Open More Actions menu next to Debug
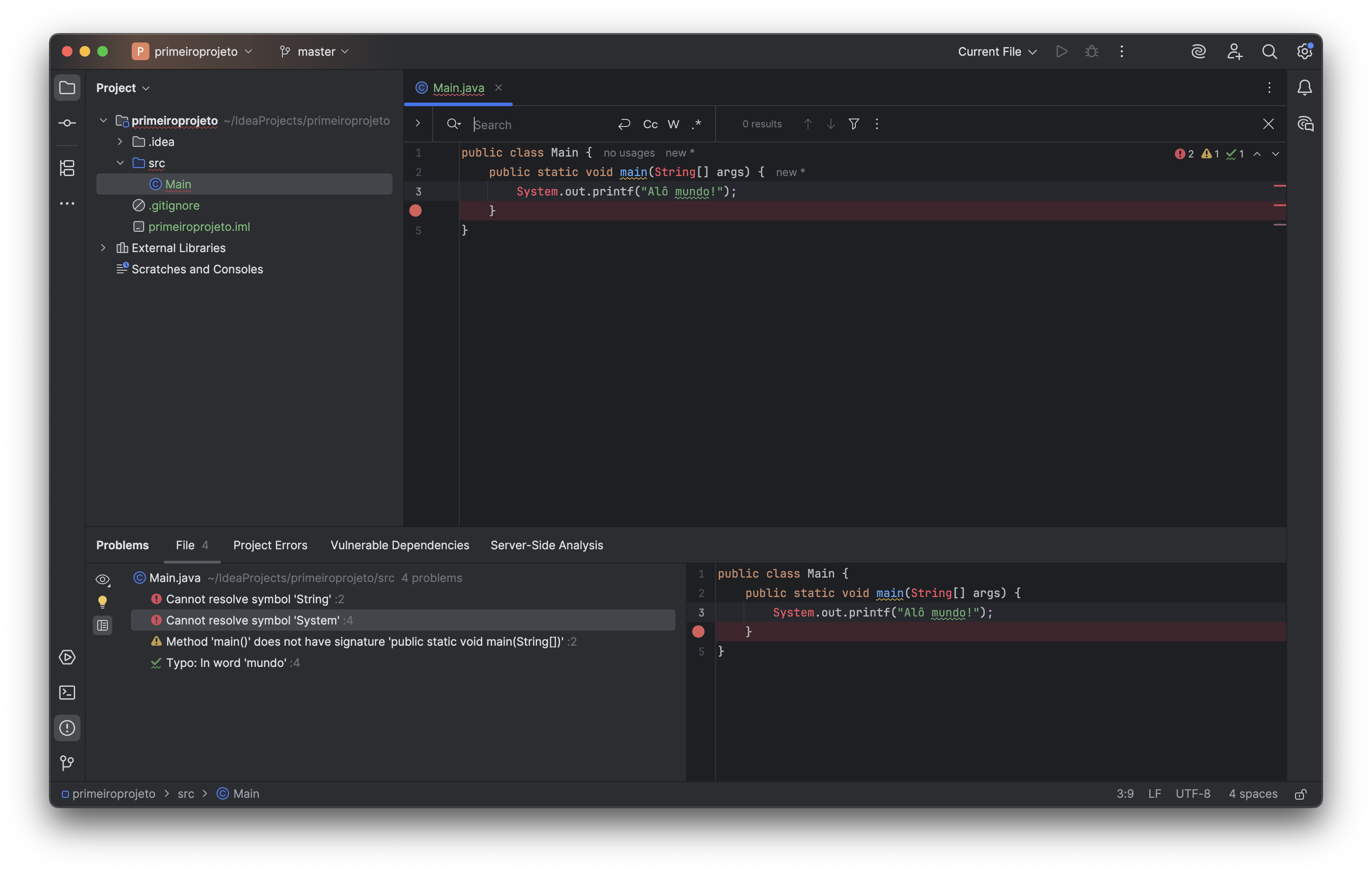This screenshot has width=1372, height=873. 1122,51
